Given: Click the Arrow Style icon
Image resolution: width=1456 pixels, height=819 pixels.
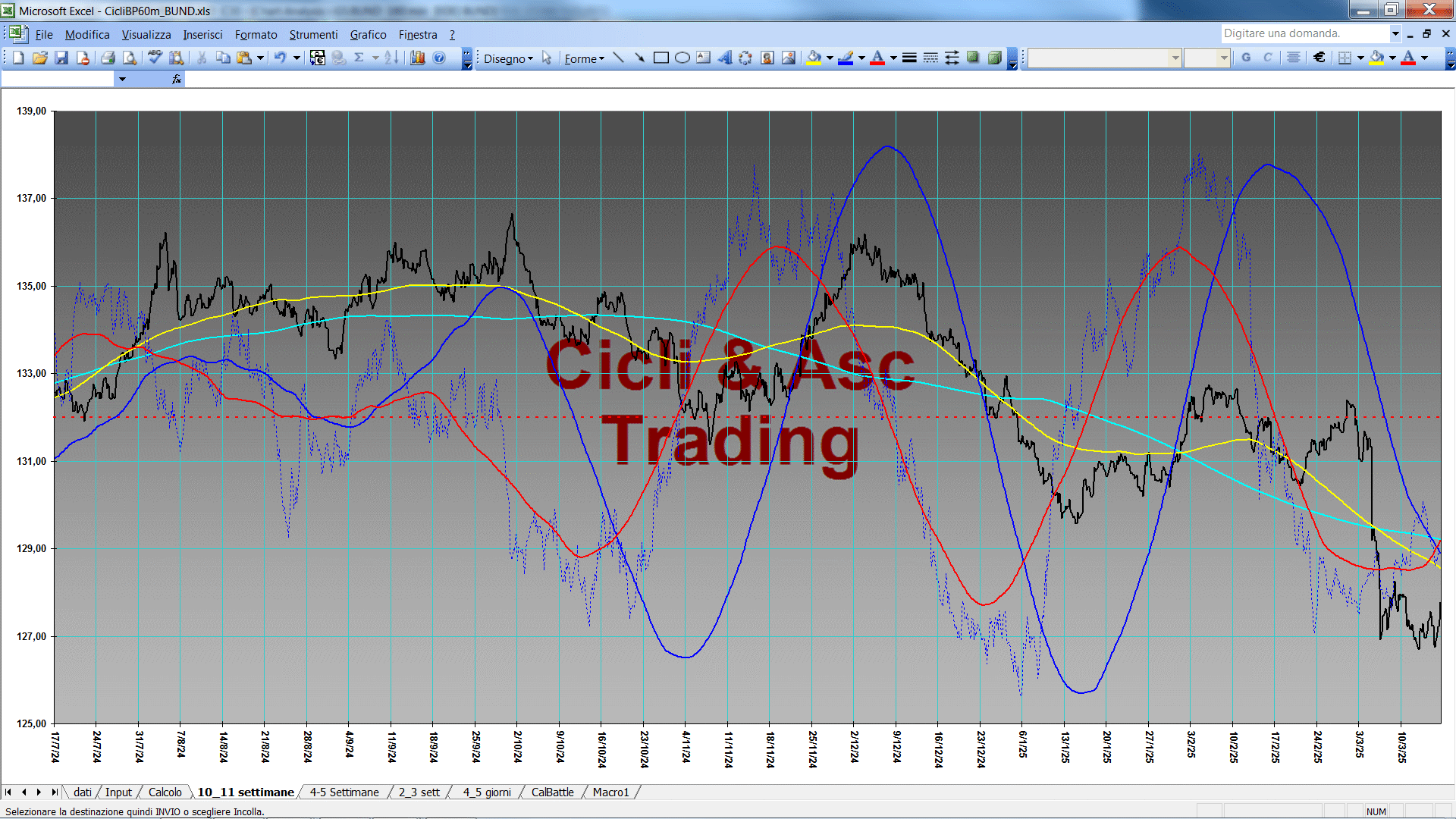Looking at the screenshot, I should pyautogui.click(x=952, y=58).
